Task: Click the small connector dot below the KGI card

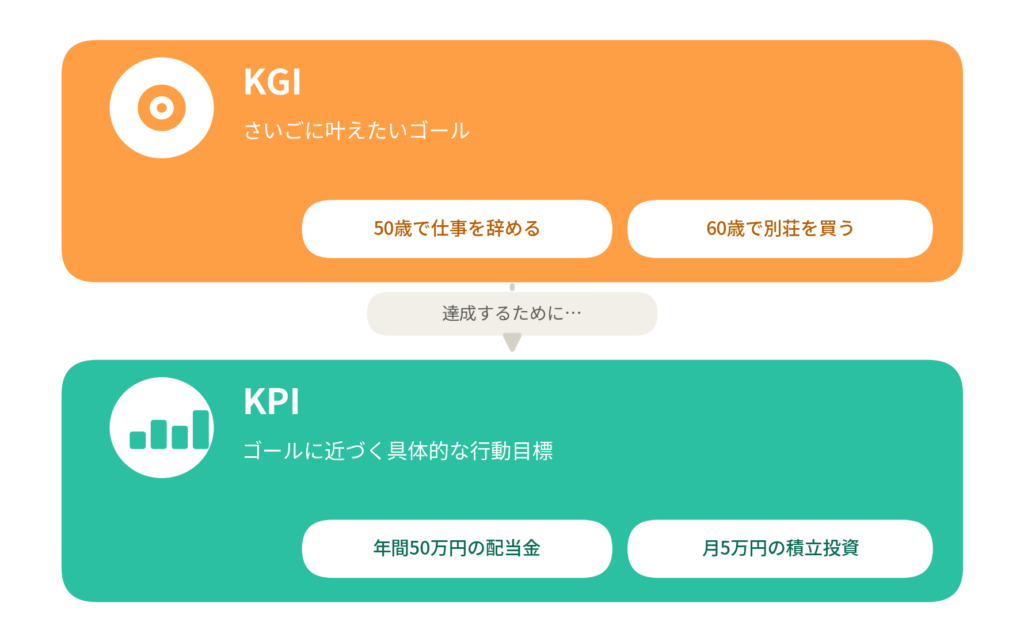Action: click(512, 287)
